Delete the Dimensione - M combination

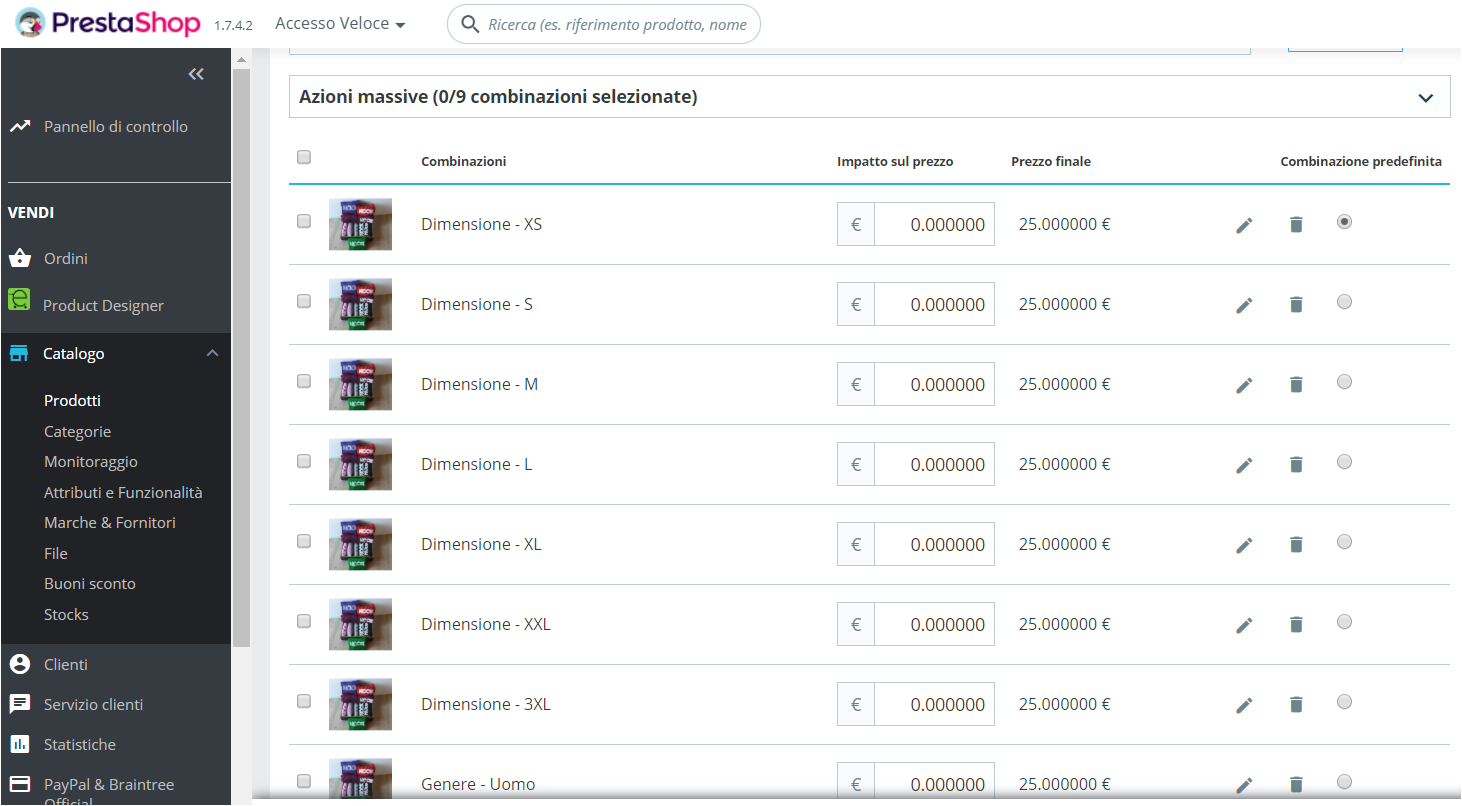tap(1296, 385)
